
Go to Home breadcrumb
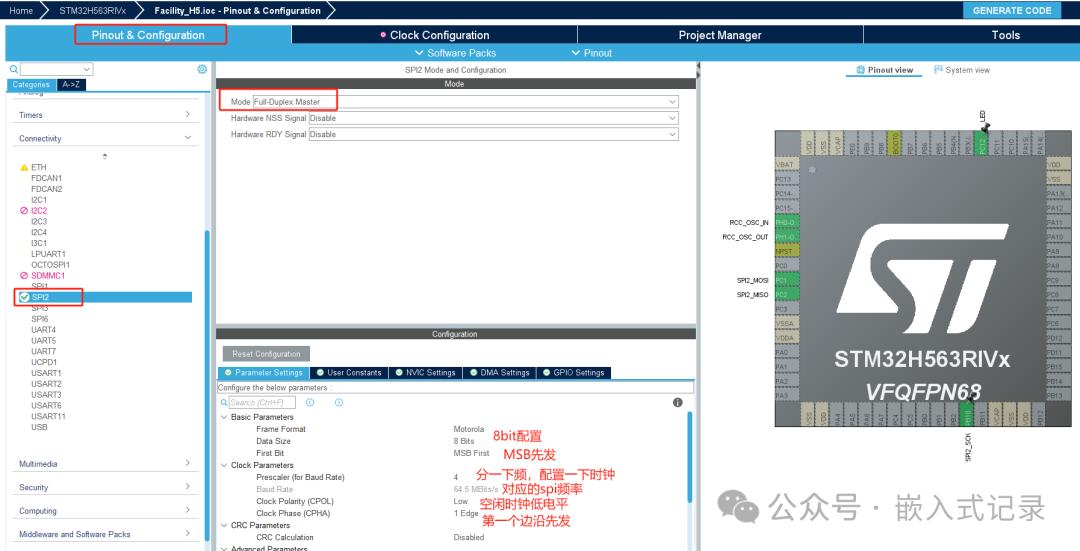click(21, 10)
